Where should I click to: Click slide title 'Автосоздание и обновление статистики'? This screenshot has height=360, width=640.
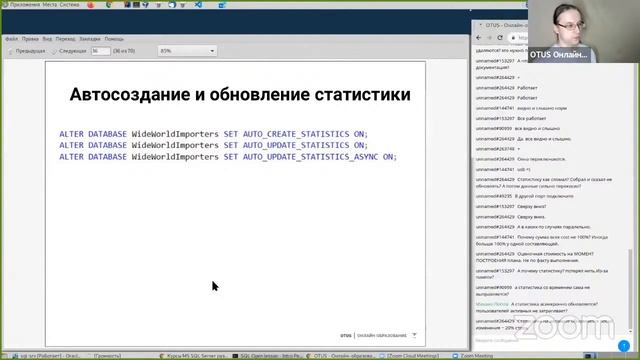point(240,94)
